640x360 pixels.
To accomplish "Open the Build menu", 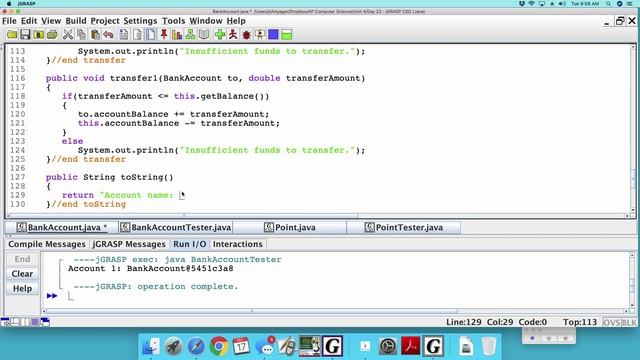I will 76,21.
